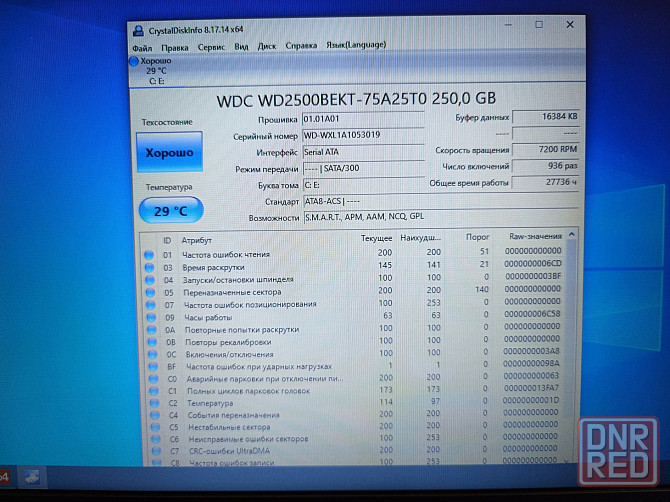Image resolution: width=670 pixels, height=502 pixels.
Task: Click status icon for Включения/отключения
Action: pyautogui.click(x=153, y=355)
